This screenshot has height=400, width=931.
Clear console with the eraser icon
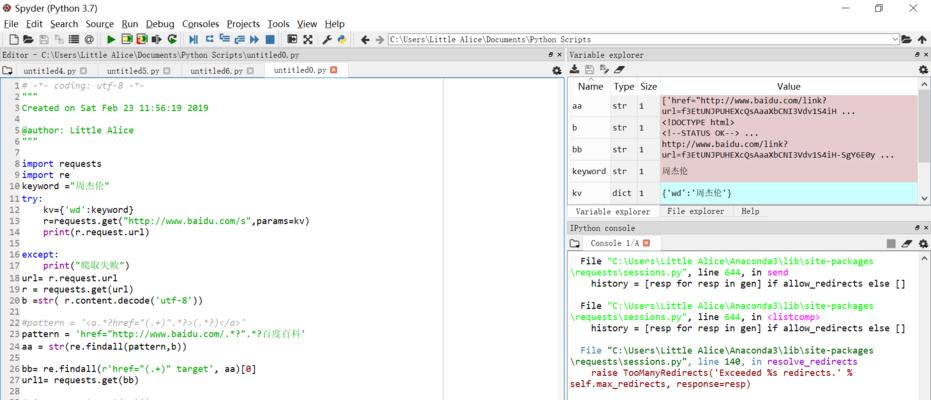(907, 243)
